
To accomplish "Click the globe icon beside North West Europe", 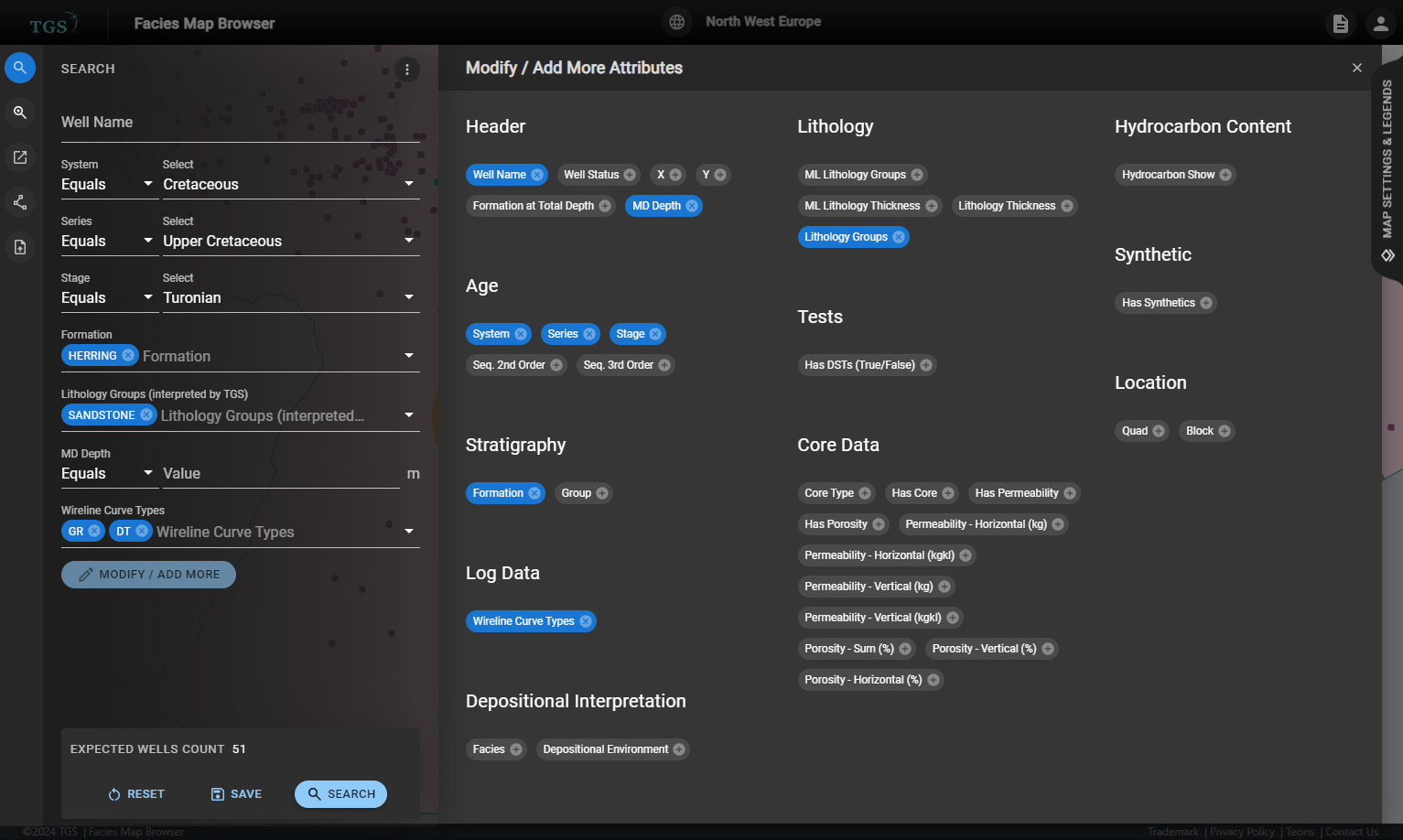I will click(676, 21).
